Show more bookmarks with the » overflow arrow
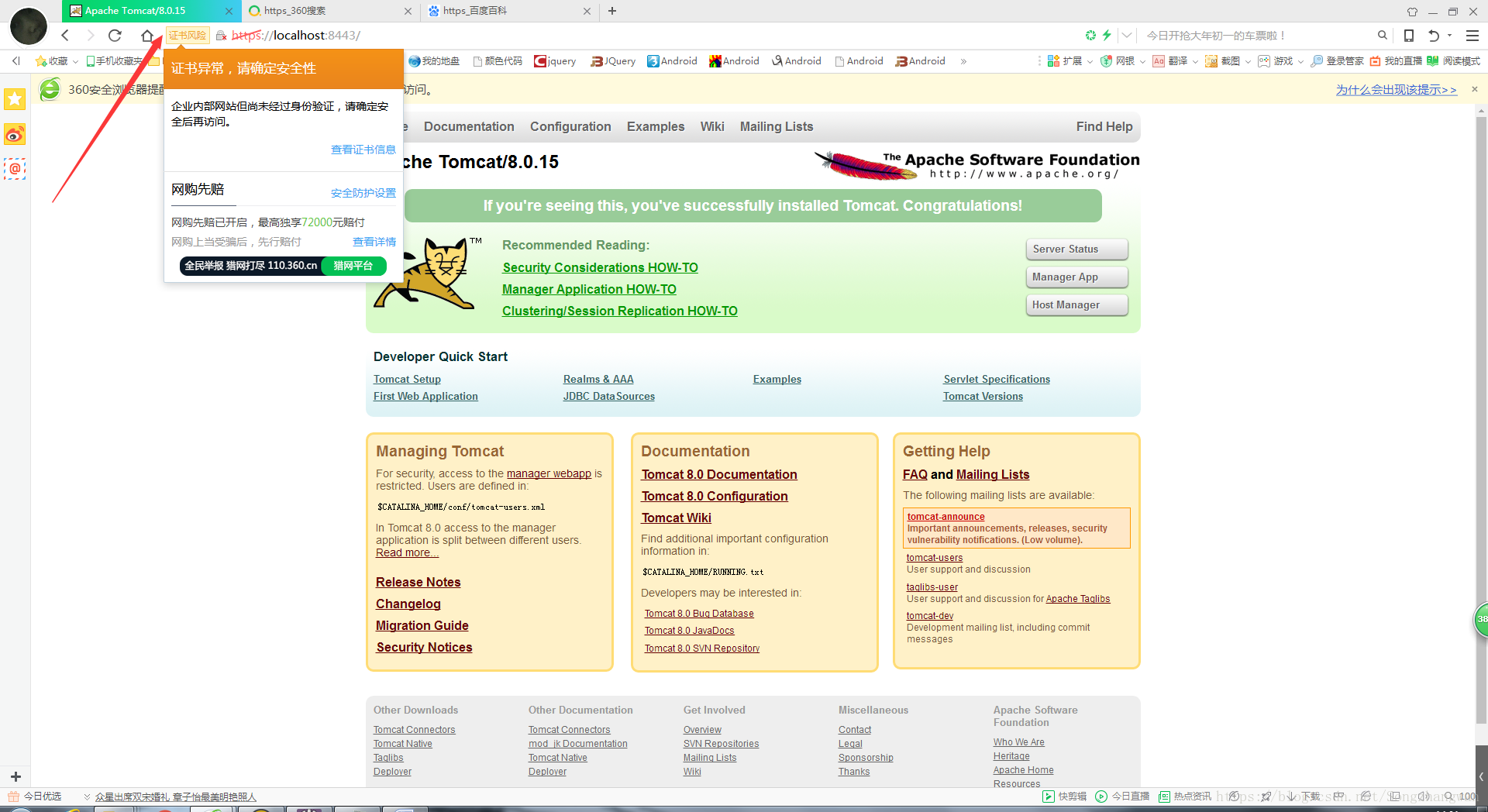 pos(963,61)
